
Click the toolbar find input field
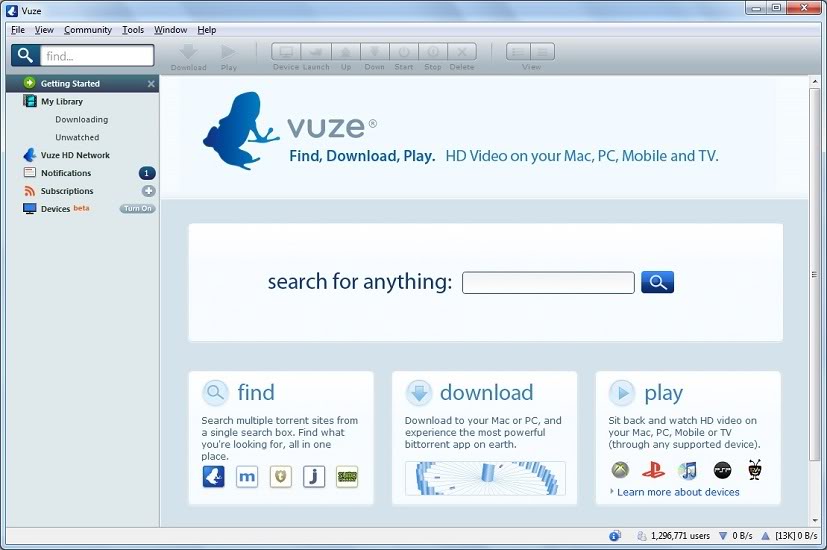tap(97, 55)
